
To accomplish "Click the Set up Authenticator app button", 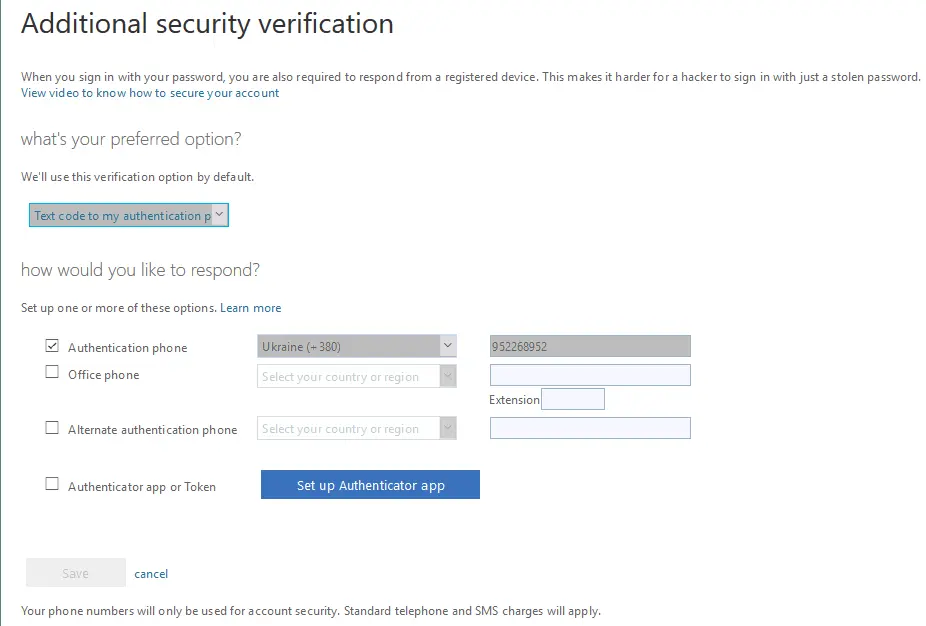I will [x=370, y=485].
